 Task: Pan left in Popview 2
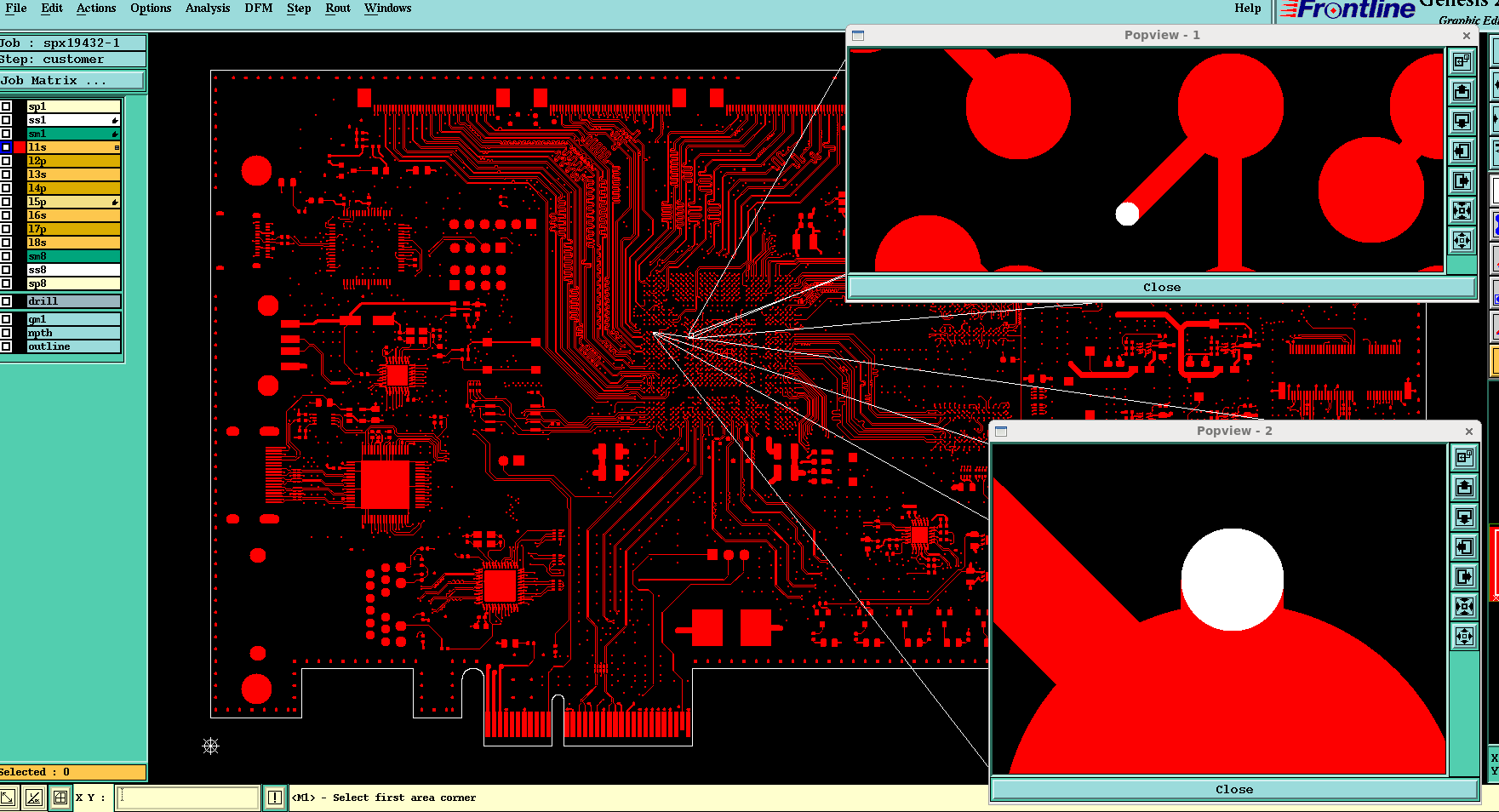pyautogui.click(x=1464, y=546)
